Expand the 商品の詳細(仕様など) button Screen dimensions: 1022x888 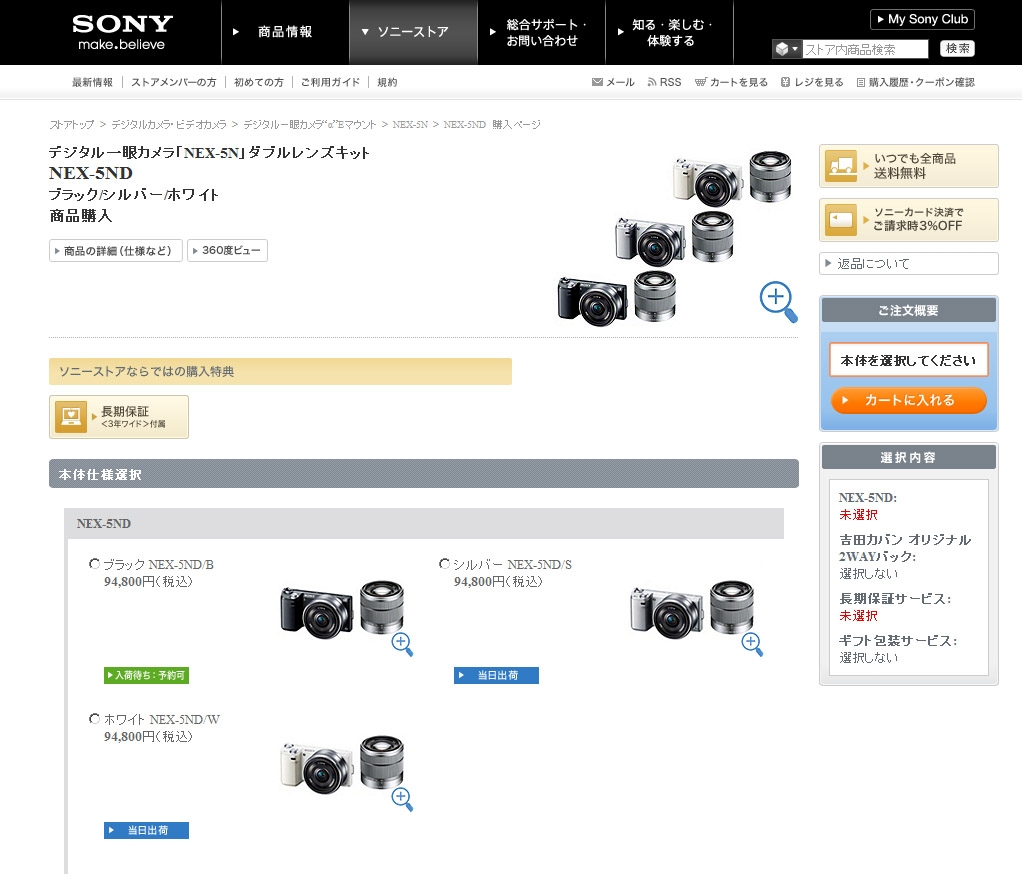116,251
